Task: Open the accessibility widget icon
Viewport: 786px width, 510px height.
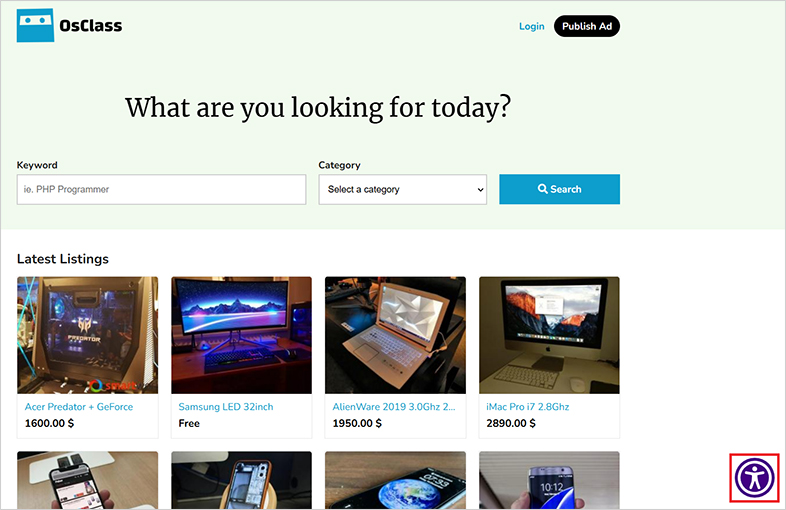Action: (x=754, y=477)
